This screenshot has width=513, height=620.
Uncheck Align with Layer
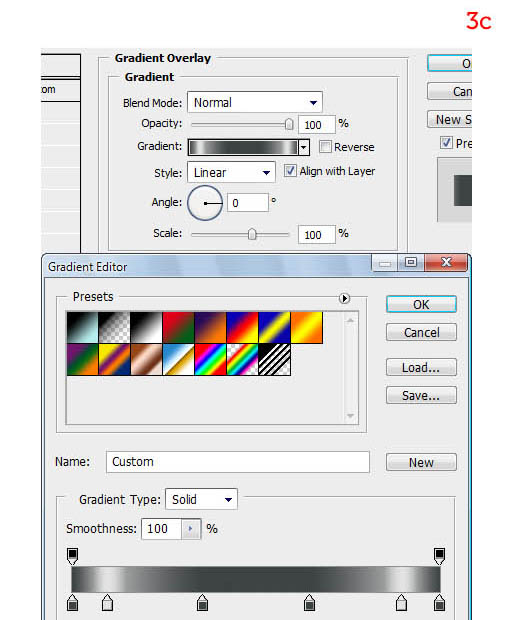290,170
